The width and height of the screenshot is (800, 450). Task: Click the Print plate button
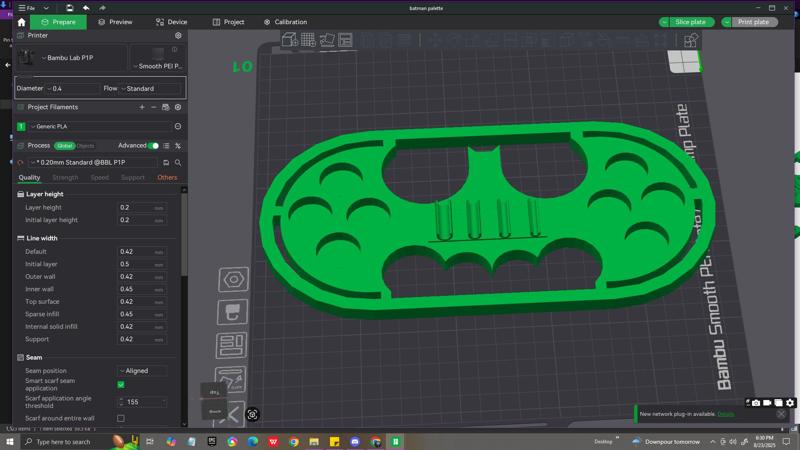tap(753, 22)
